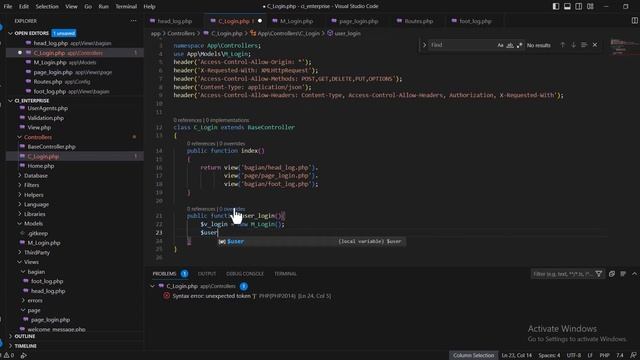Toggle Panel layout icon in title bar
Image resolution: width=640 pixels, height=360 pixels.
pos(567,7)
